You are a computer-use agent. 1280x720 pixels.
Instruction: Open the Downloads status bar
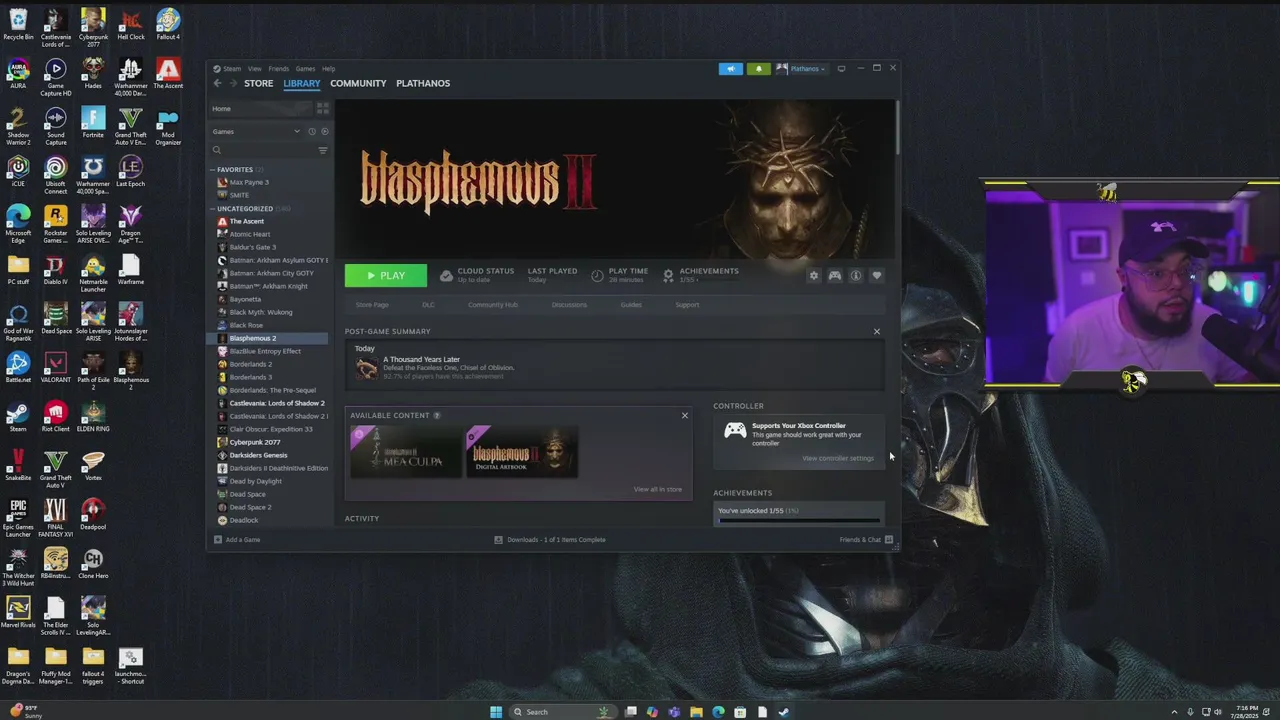click(x=550, y=540)
